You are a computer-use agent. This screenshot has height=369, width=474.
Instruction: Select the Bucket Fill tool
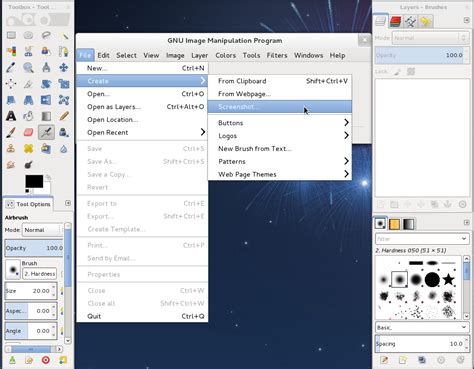click(28, 116)
